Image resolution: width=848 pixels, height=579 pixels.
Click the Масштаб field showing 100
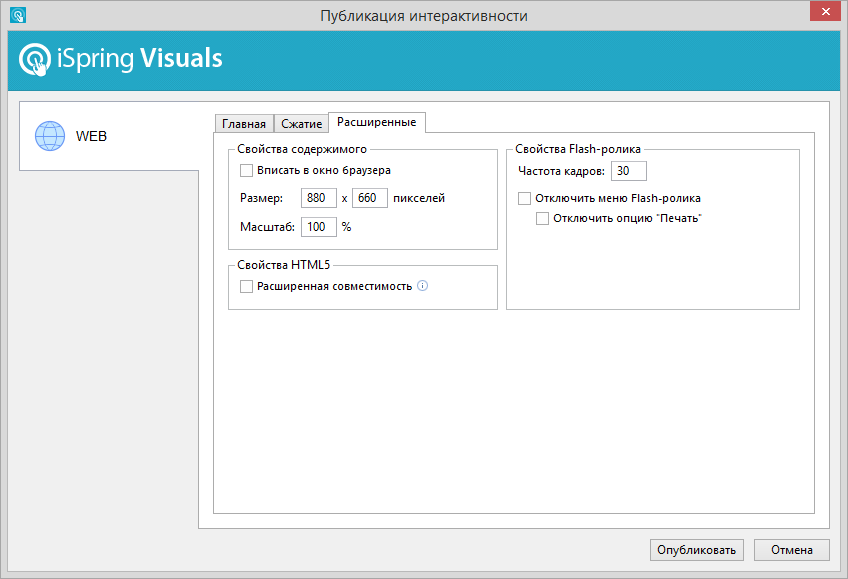(319, 227)
